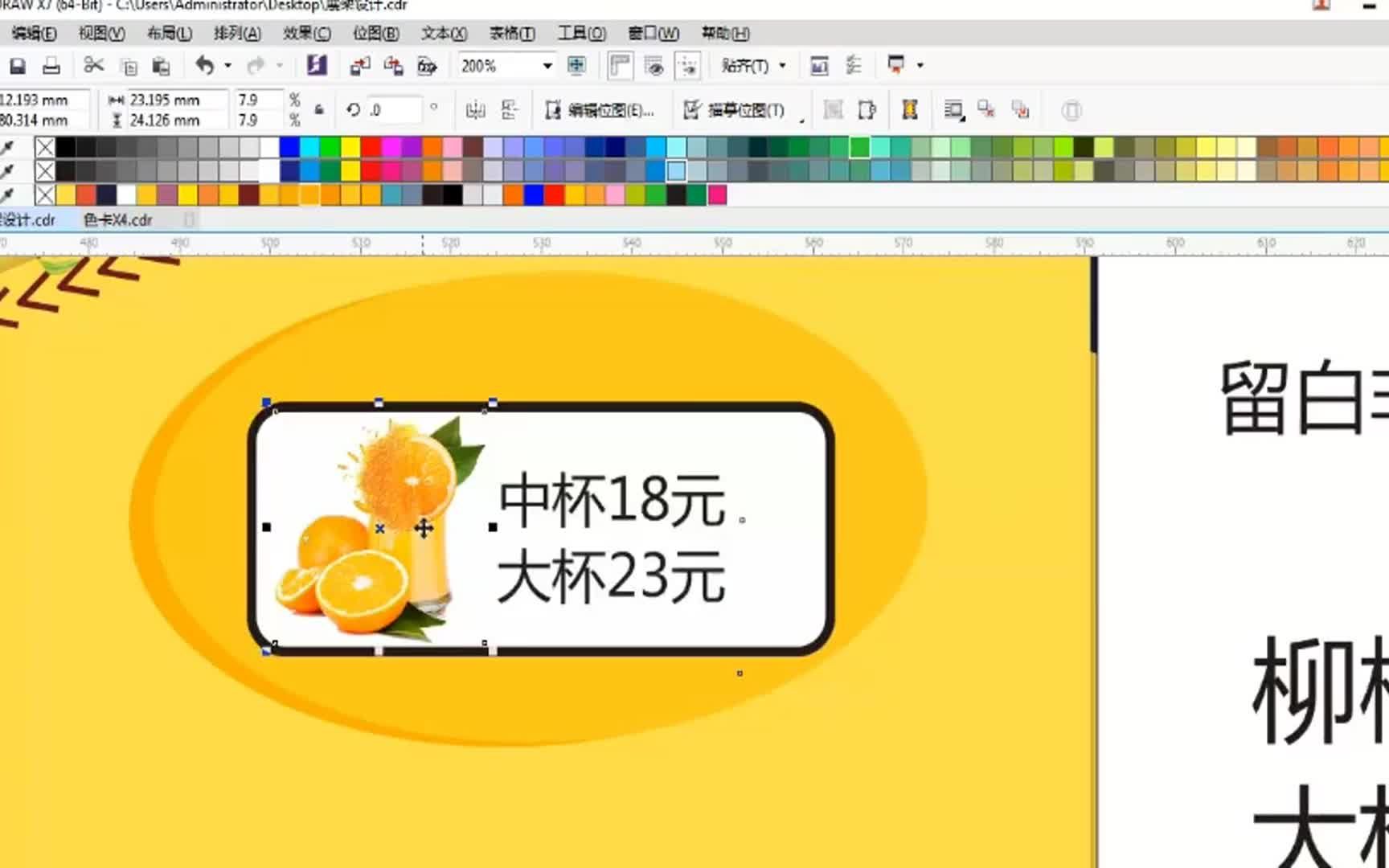Click the Undo arrow
1389x868 pixels.
pyautogui.click(x=205, y=65)
